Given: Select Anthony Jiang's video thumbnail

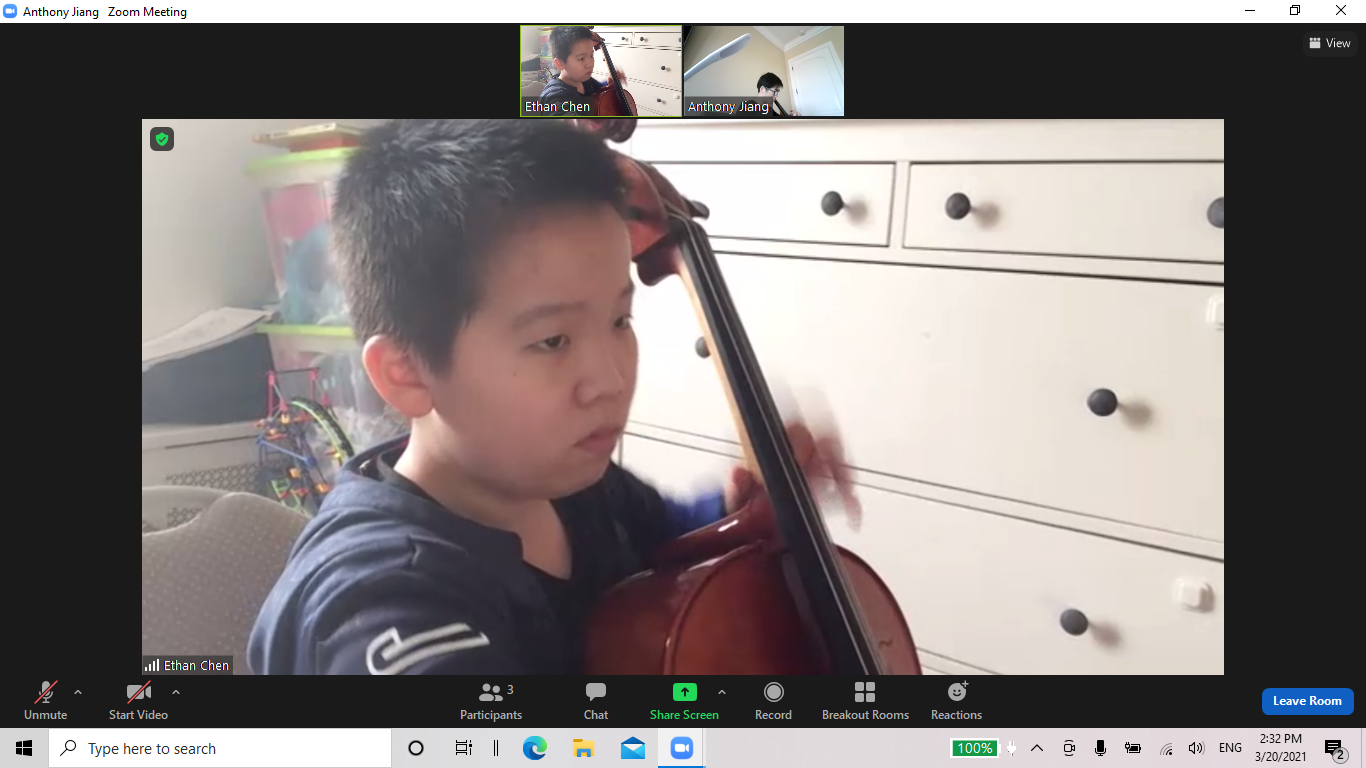Looking at the screenshot, I should pos(764,71).
